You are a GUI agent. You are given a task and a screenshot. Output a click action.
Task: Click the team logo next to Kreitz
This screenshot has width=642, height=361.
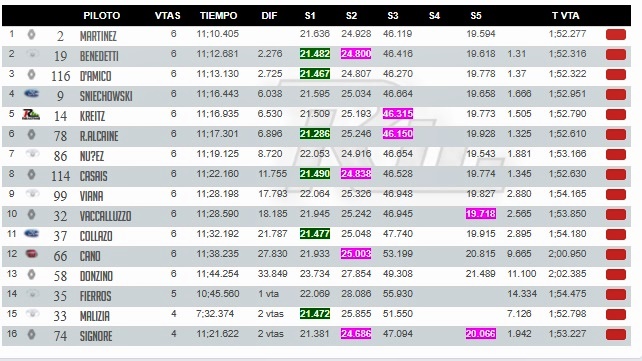coord(31,114)
